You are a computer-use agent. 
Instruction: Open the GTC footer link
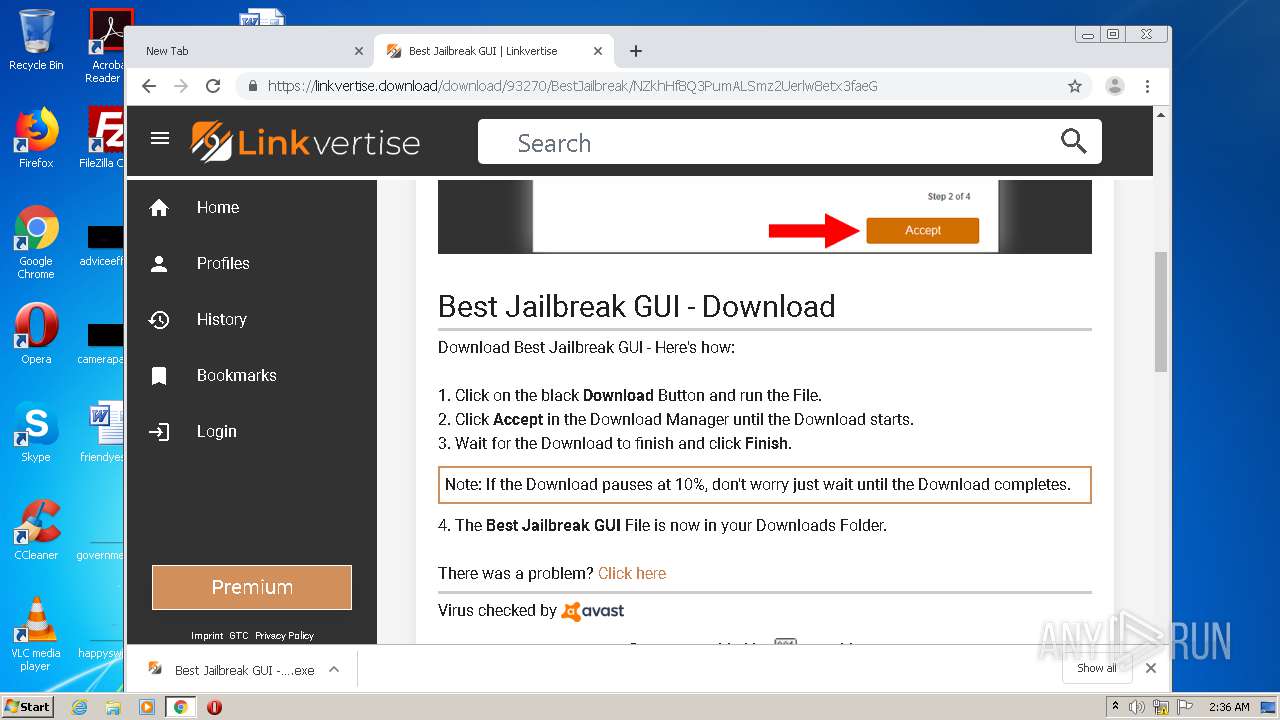238,635
